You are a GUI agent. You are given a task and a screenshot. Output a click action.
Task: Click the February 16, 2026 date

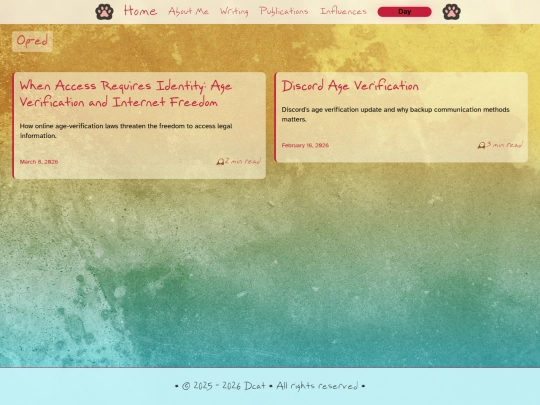click(x=305, y=145)
